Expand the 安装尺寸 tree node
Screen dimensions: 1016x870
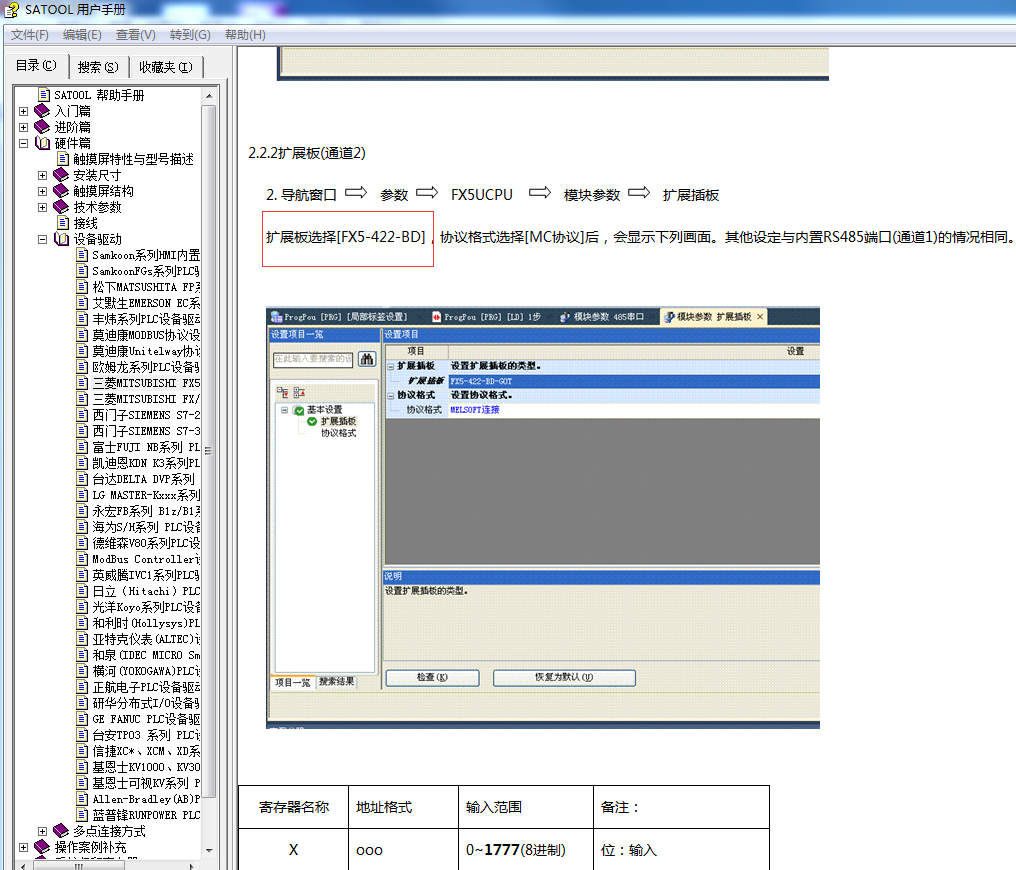click(x=42, y=175)
